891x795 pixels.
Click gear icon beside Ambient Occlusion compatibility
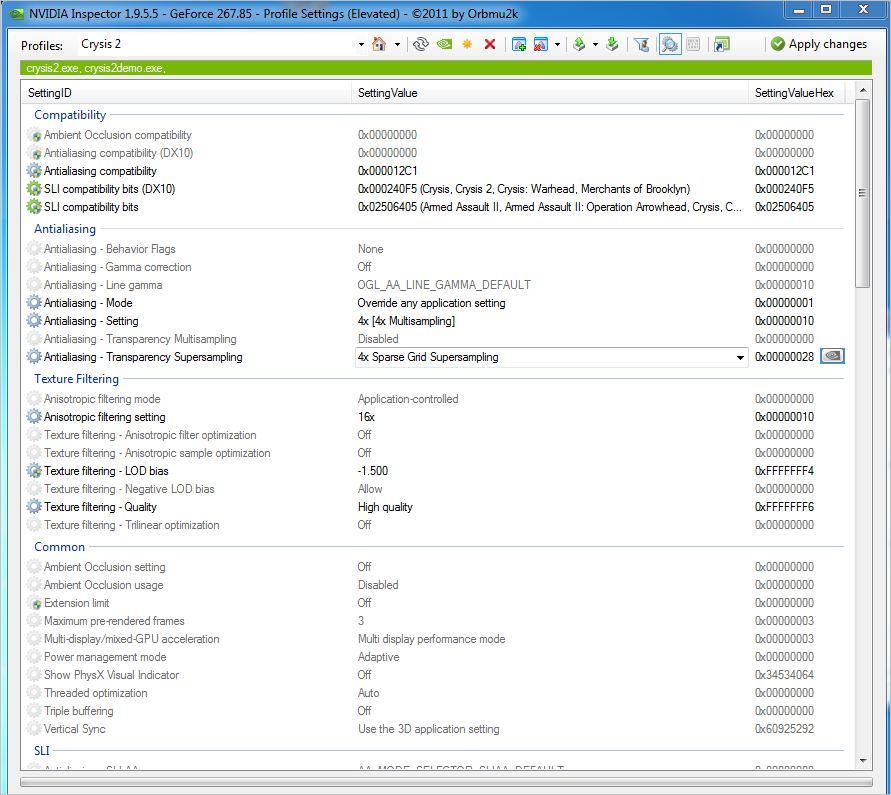34,135
